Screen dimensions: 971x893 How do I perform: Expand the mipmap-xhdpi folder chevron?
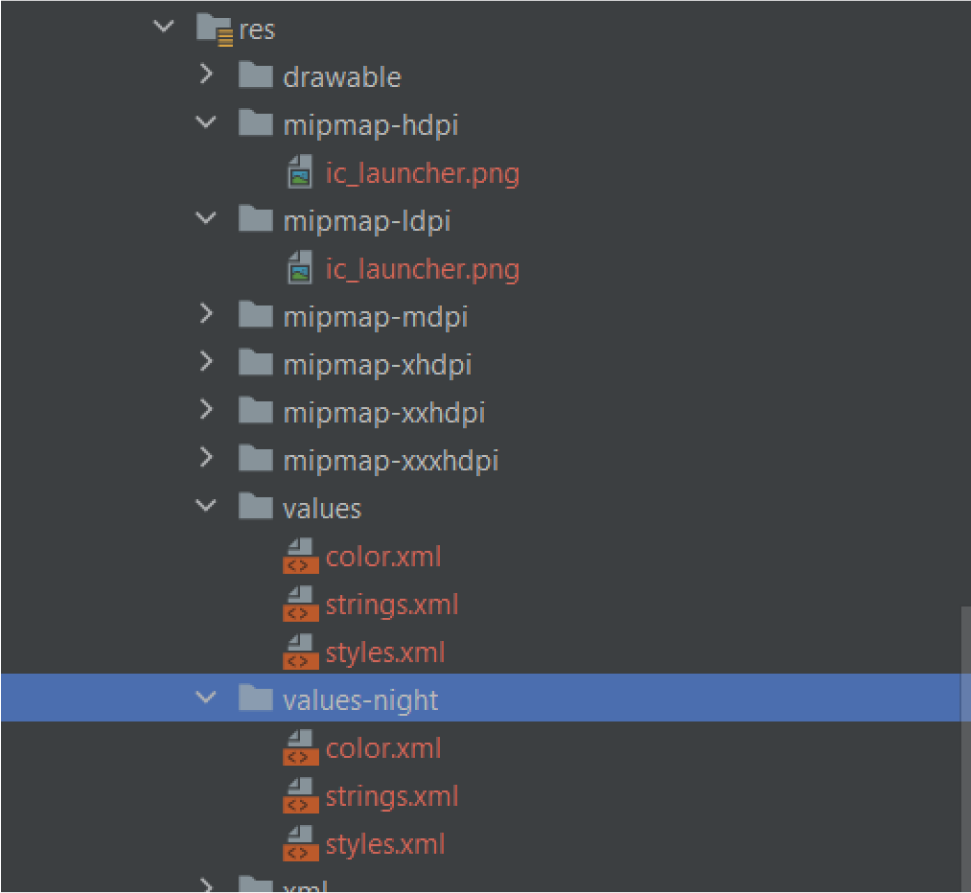[206, 362]
